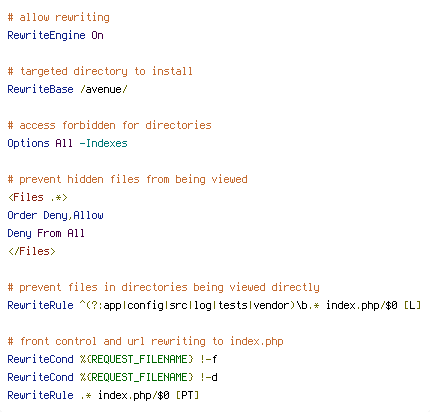
Task: Click the app|config|src regex pattern
Action: coord(199,305)
